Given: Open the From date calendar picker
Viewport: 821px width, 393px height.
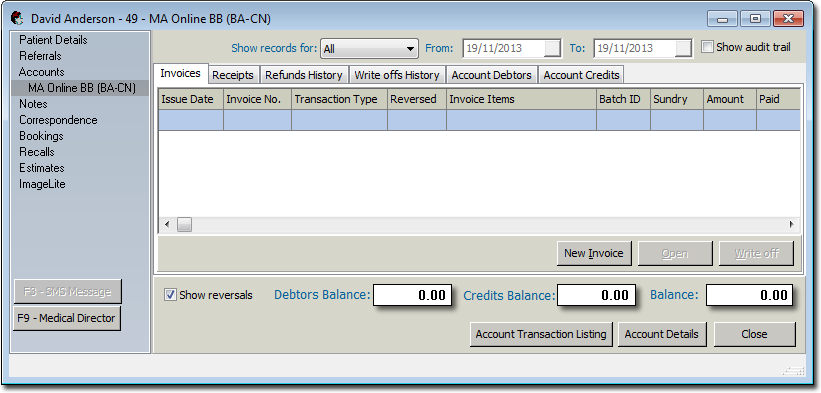Looking at the screenshot, I should point(552,49).
